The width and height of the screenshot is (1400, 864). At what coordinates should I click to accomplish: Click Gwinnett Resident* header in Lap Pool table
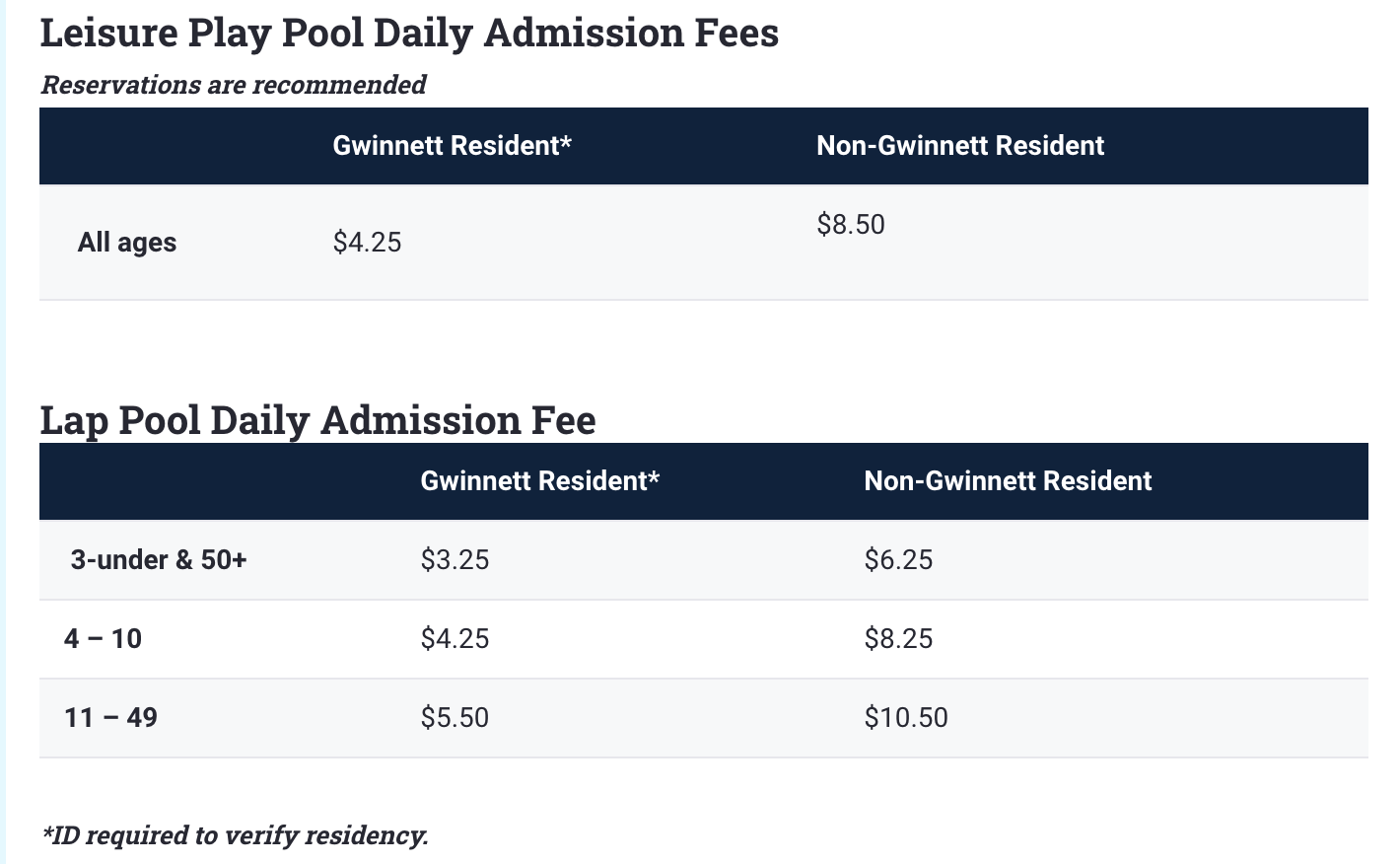540,481
